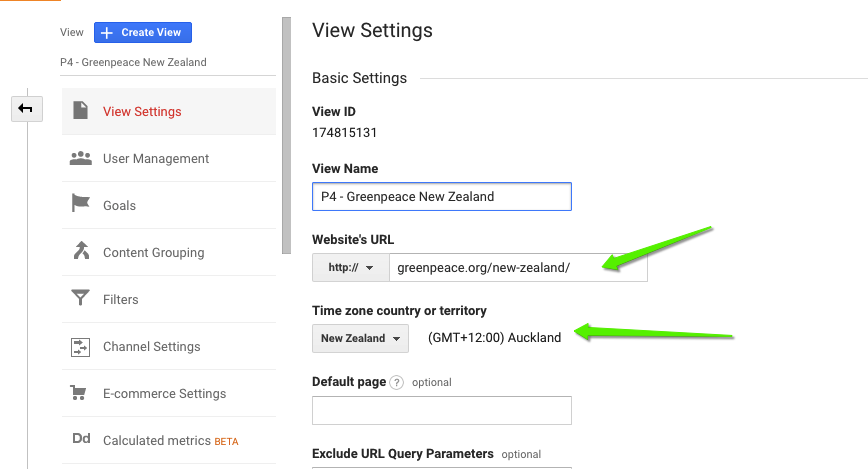Click the Calculated metrics Dd icon

pyautogui.click(x=81, y=439)
